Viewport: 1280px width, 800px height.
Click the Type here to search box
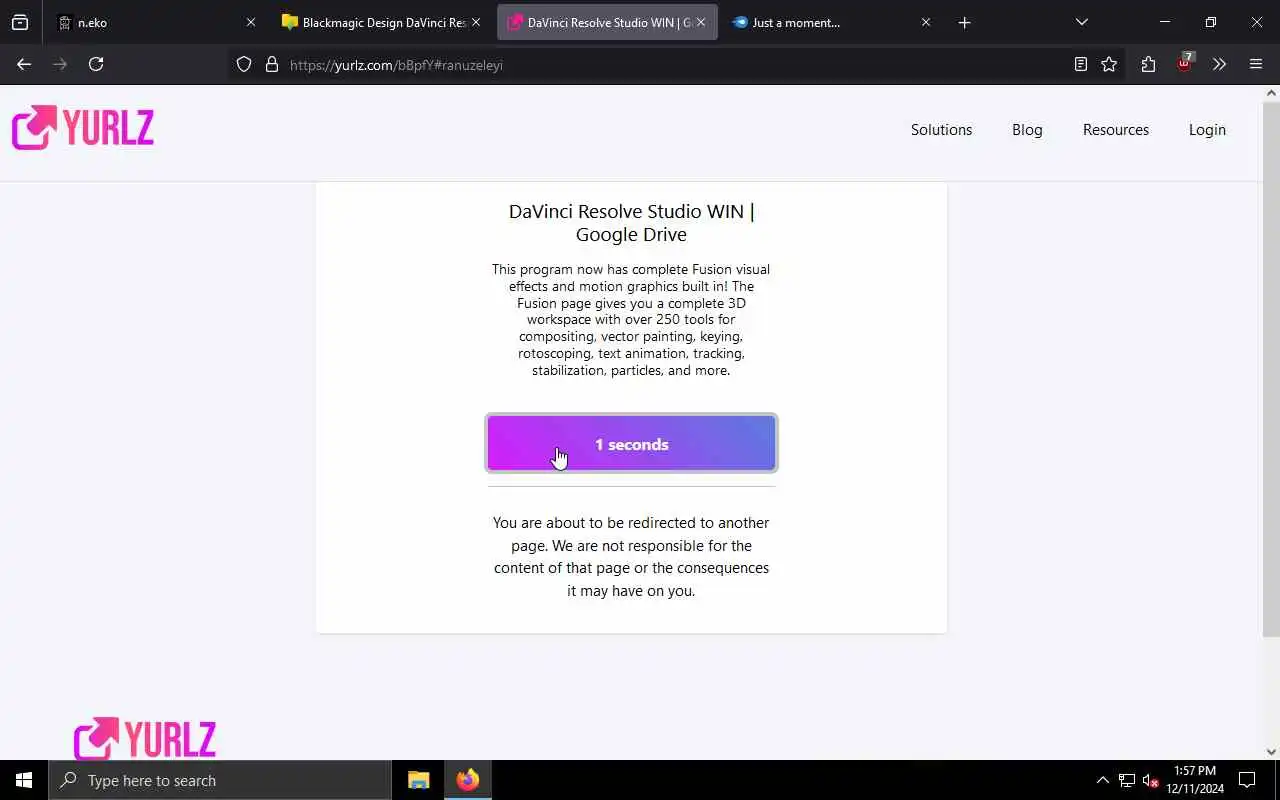220,780
